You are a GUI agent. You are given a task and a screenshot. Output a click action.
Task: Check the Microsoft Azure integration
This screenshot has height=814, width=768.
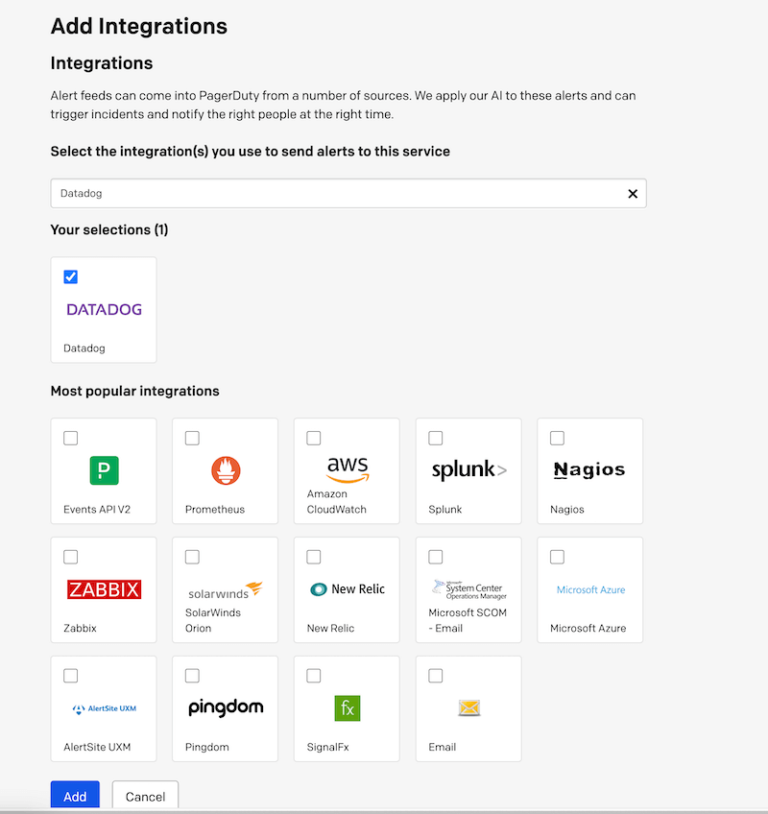[557, 556]
